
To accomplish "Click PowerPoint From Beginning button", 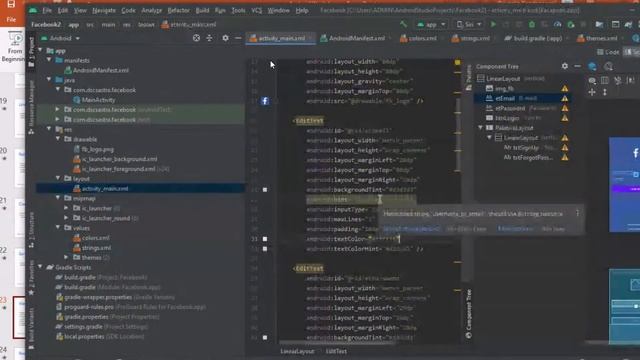I will [x=14, y=47].
